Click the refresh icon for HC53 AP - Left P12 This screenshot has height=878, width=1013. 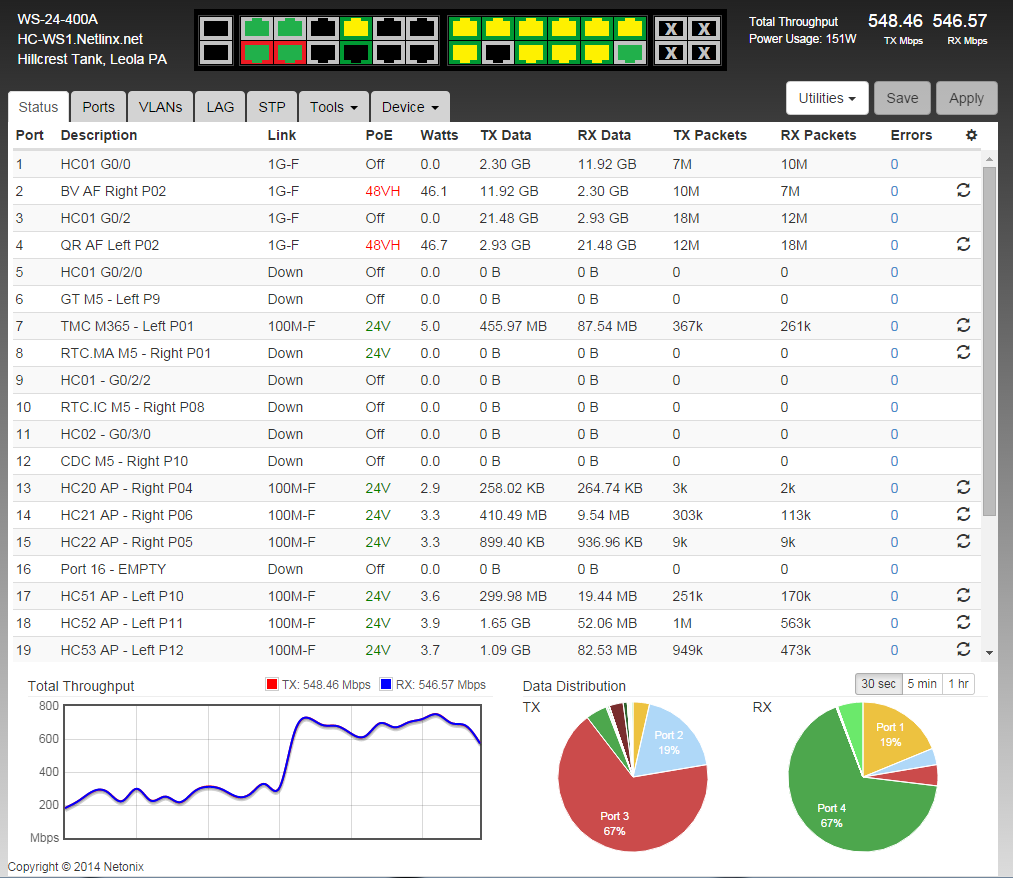click(x=963, y=649)
